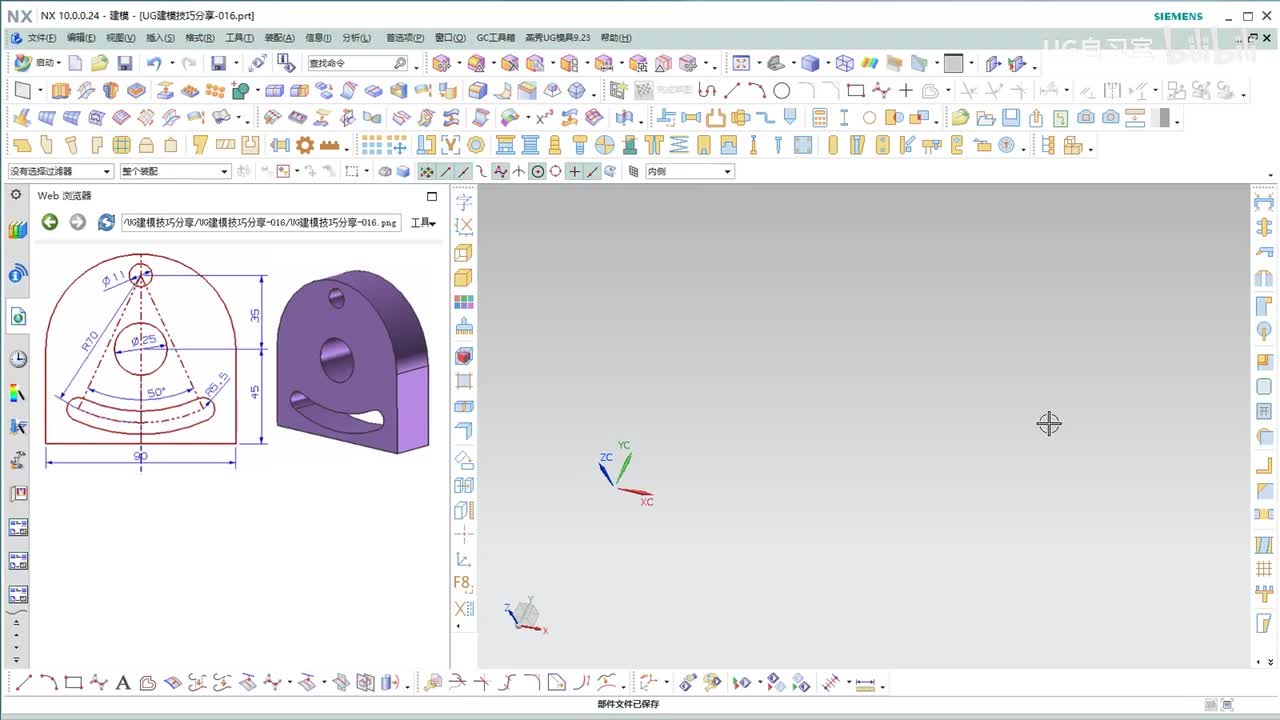Choose the point (plus) tool in the top curve toolbar

pyautogui.click(x=906, y=91)
